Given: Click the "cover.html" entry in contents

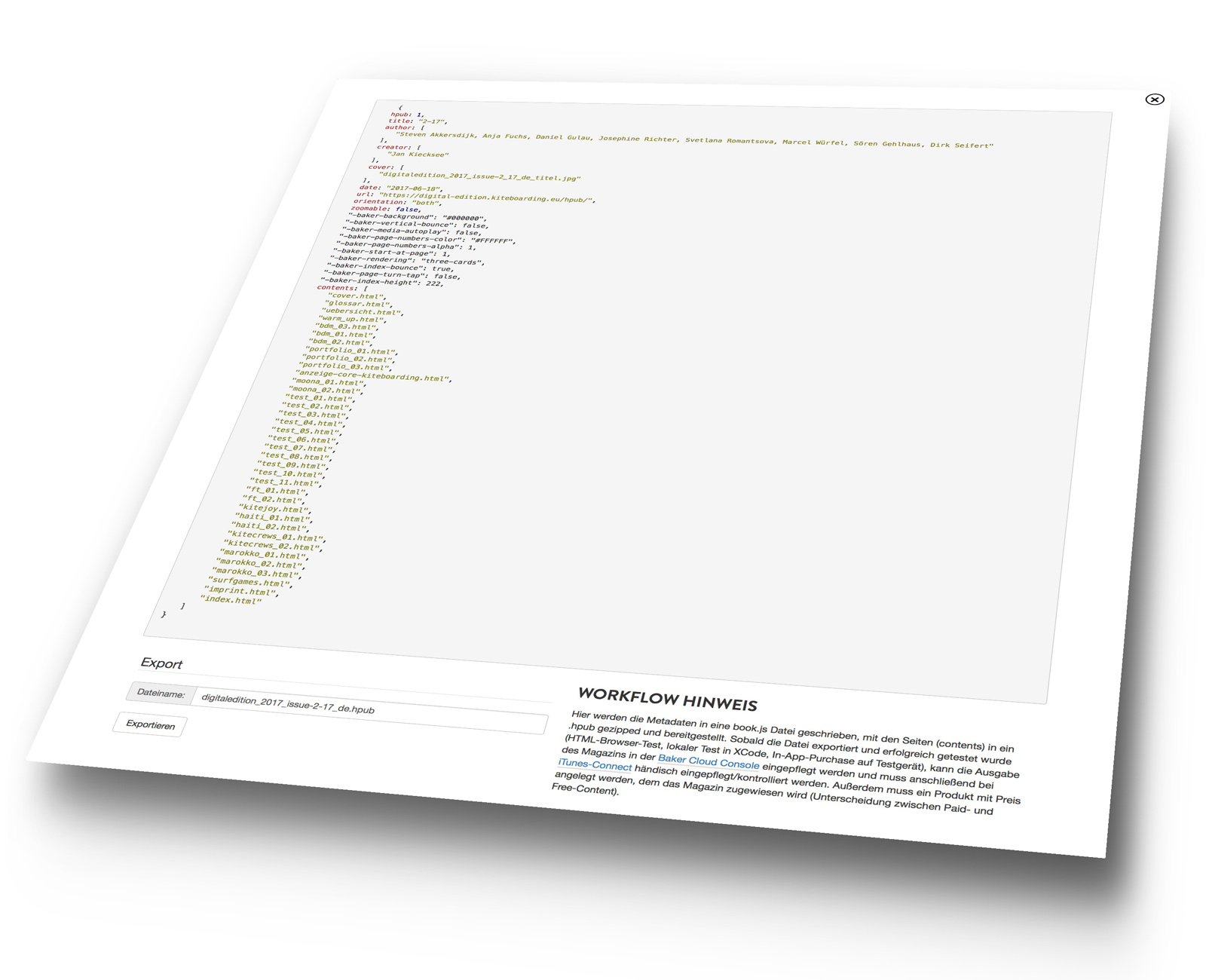Looking at the screenshot, I should click(356, 296).
